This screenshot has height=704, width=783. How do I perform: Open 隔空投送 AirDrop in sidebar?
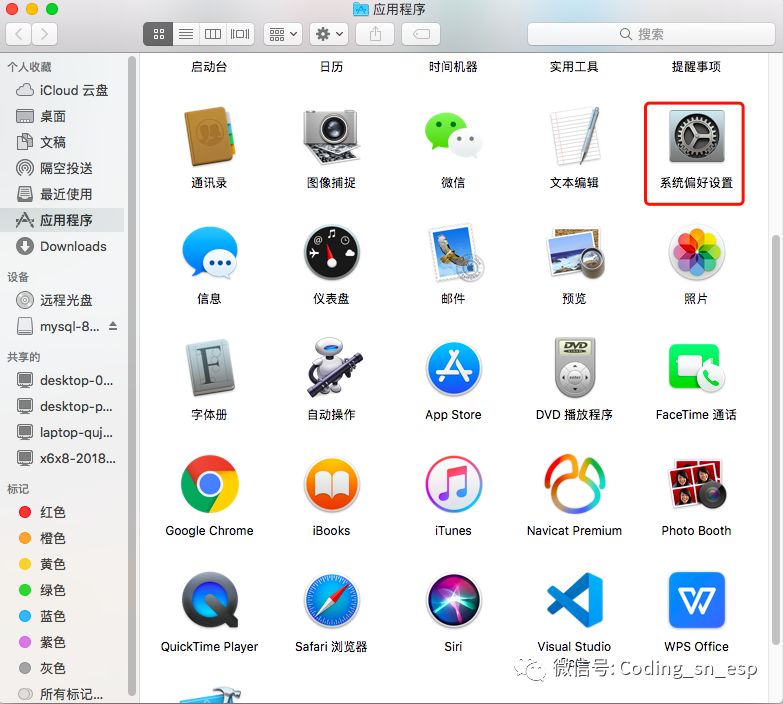point(62,168)
